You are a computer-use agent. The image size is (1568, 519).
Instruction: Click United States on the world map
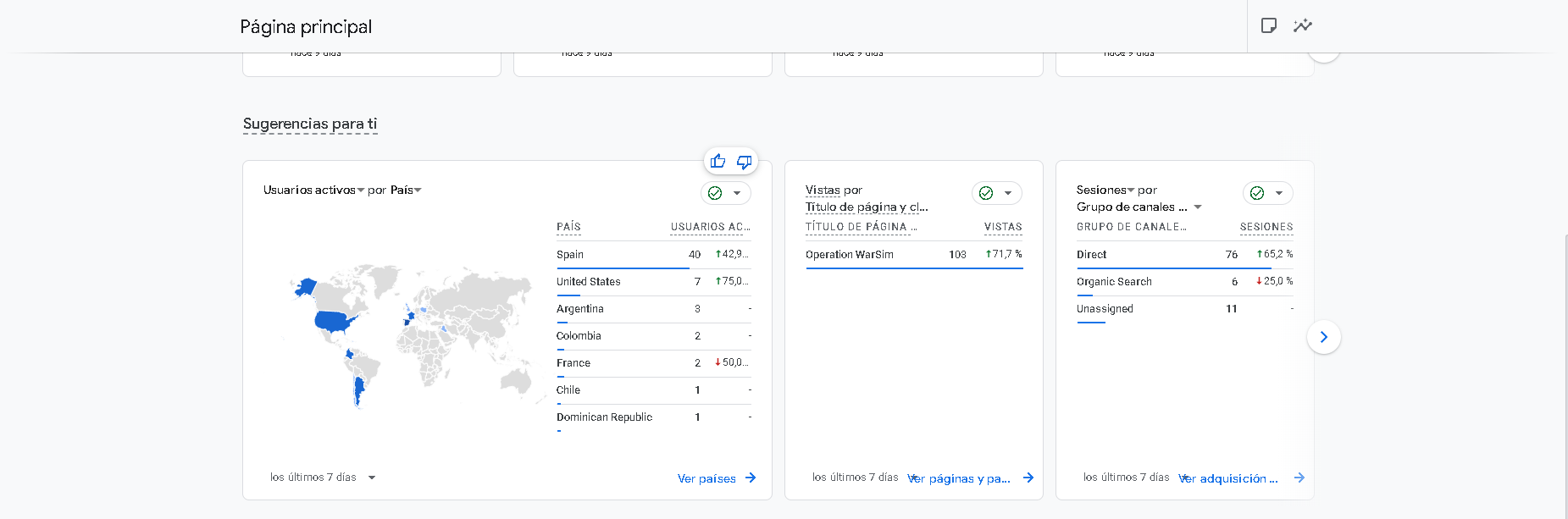click(x=335, y=322)
